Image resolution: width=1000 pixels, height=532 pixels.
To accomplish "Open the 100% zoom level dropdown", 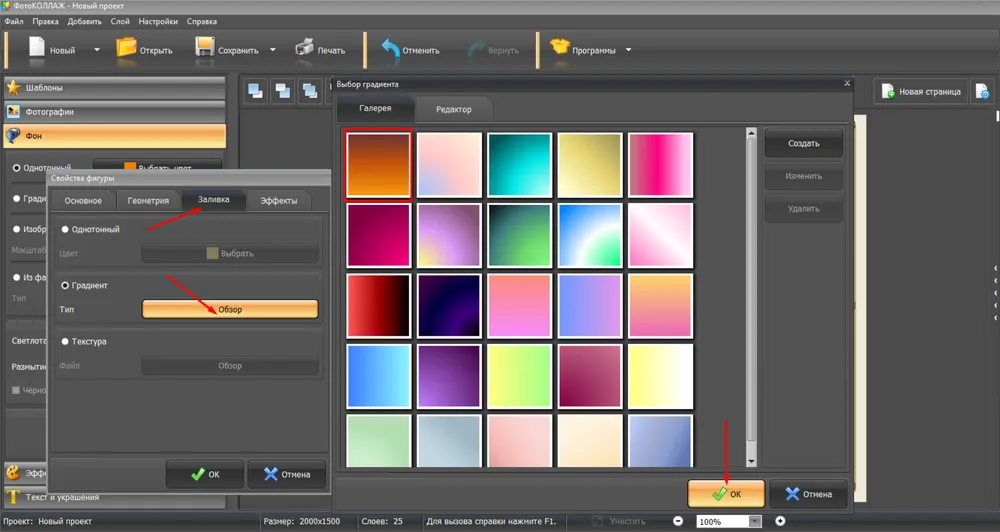I will point(755,521).
